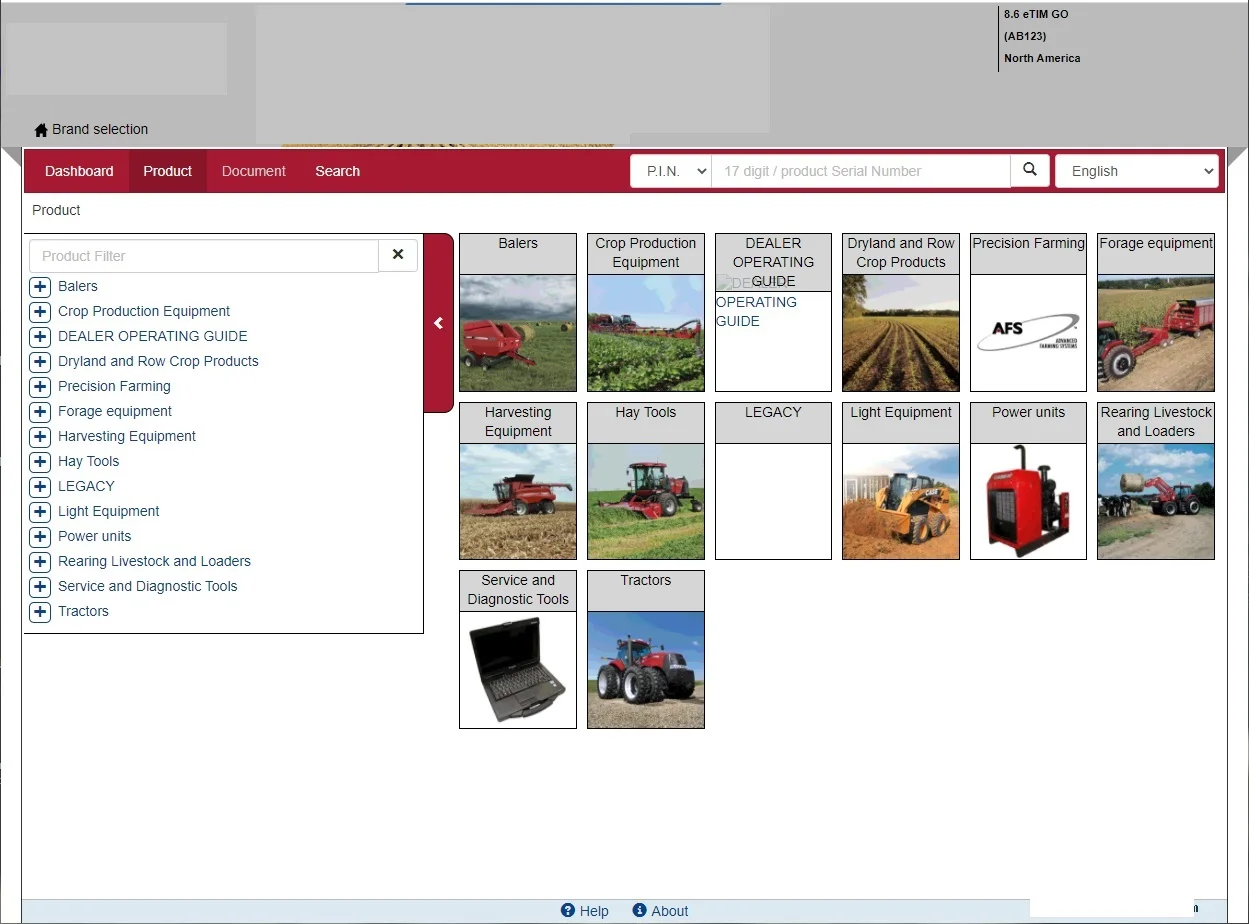Expand Service and Diagnostic Tools node

tap(40, 586)
